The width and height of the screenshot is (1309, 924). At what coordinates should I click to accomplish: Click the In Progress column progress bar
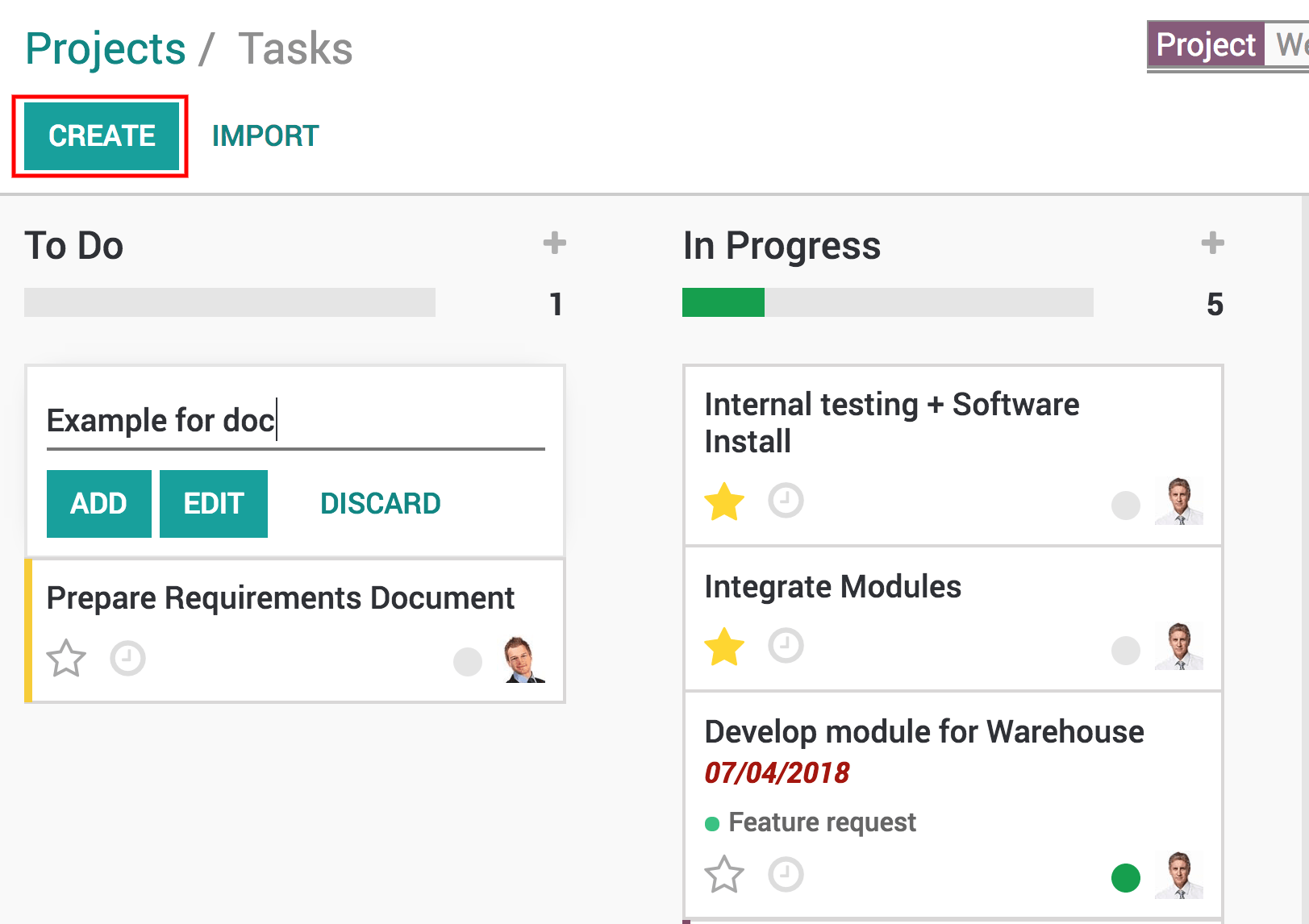[x=887, y=304]
